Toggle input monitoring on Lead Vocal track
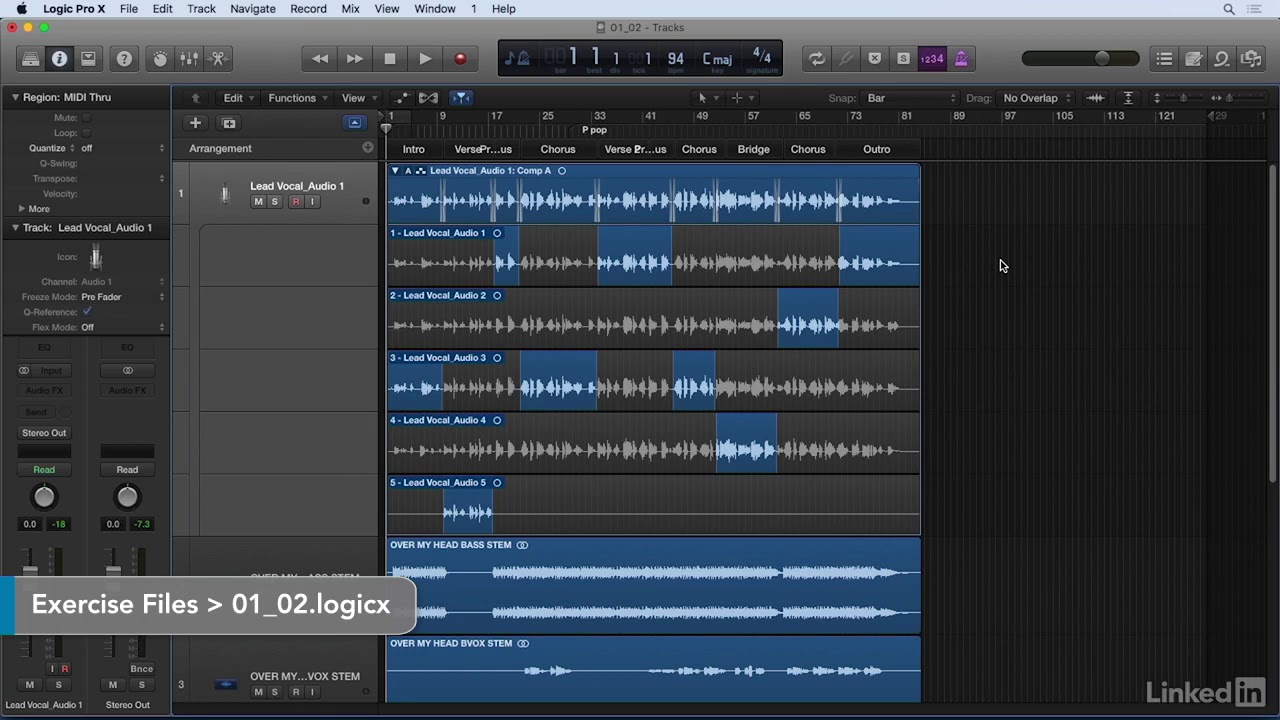Viewport: 1280px width, 720px height. tap(312, 202)
